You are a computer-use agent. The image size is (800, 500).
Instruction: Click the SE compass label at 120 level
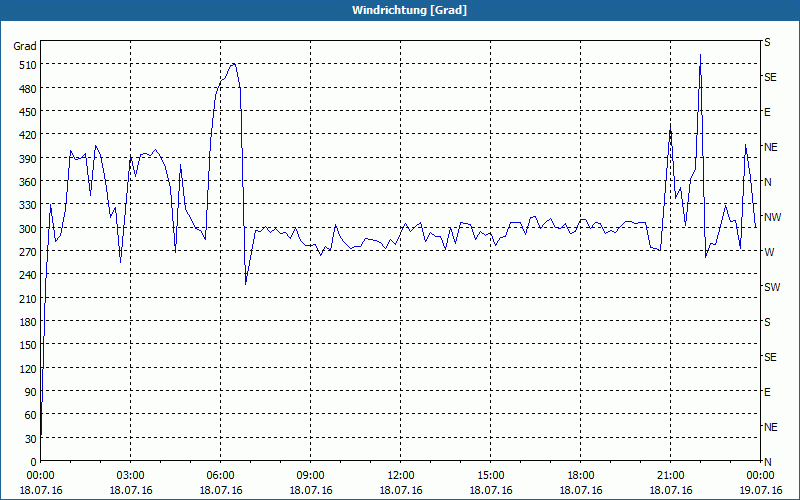click(x=770, y=357)
